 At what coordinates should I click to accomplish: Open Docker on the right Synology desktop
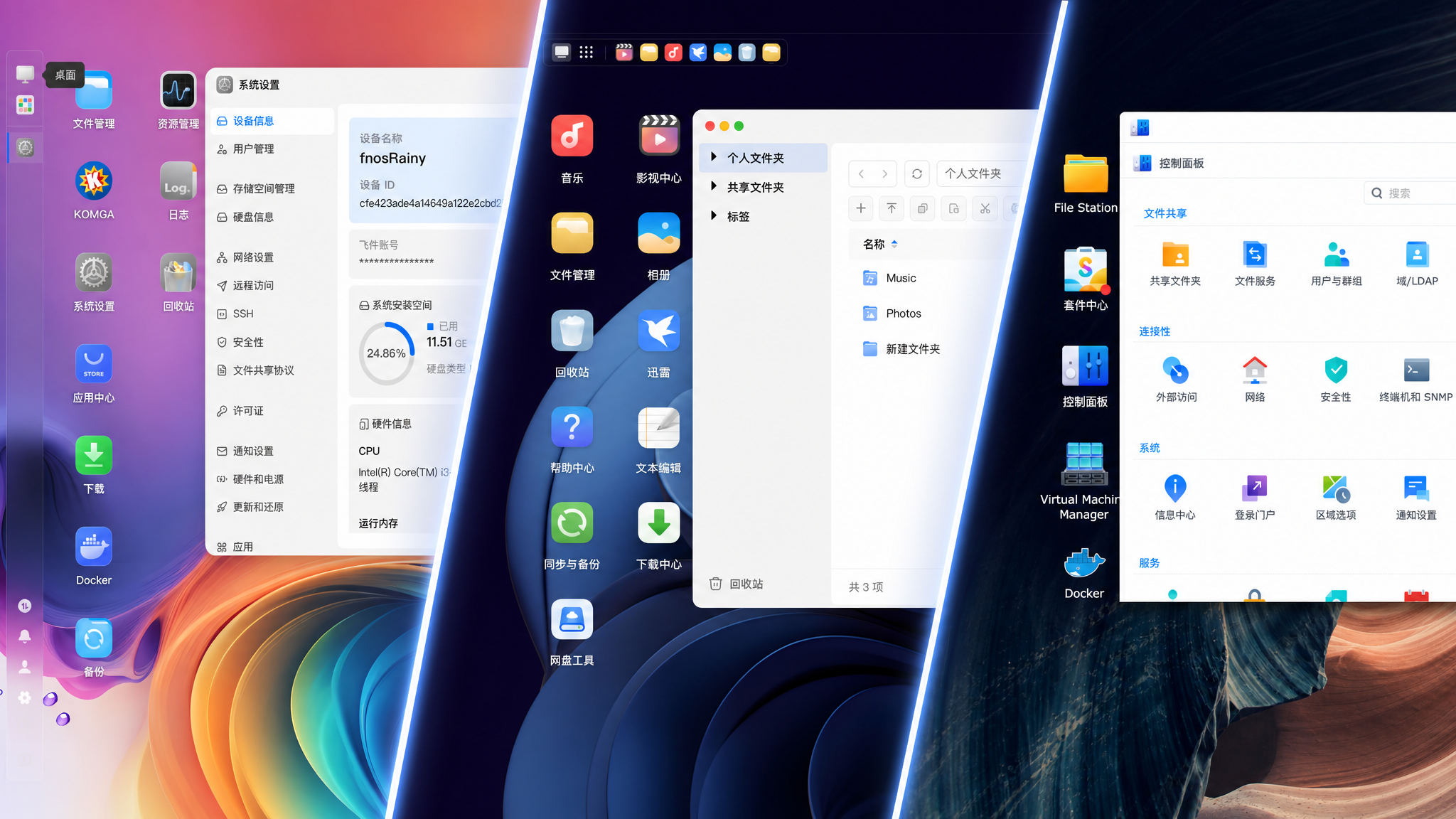1085,563
